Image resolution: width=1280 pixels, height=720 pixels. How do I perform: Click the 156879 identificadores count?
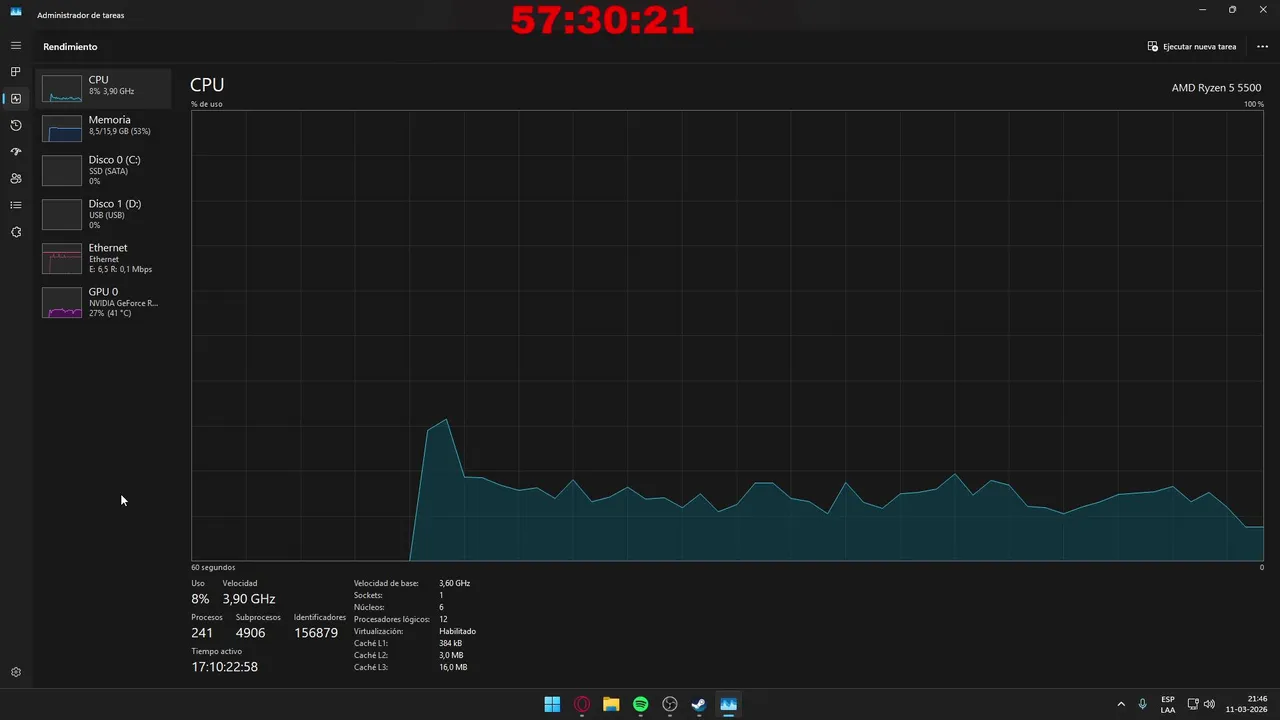[316, 633]
